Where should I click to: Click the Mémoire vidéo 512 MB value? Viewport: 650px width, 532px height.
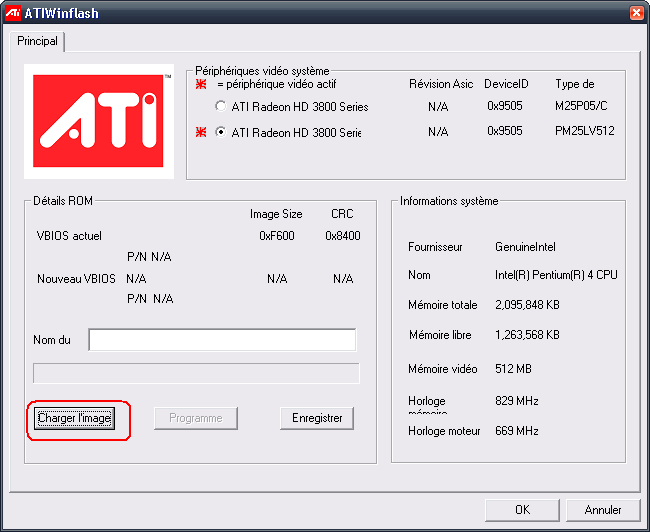(513, 369)
